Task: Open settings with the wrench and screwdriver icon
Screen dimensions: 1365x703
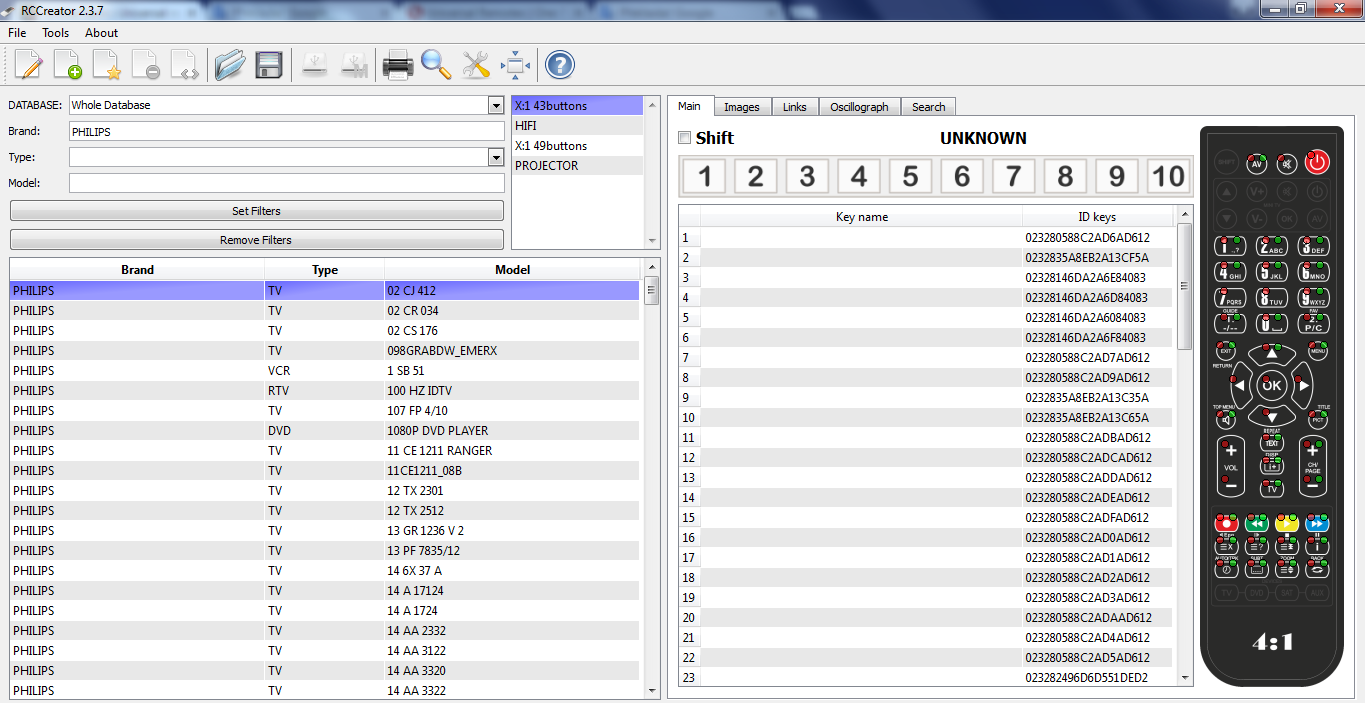Action: pos(476,66)
